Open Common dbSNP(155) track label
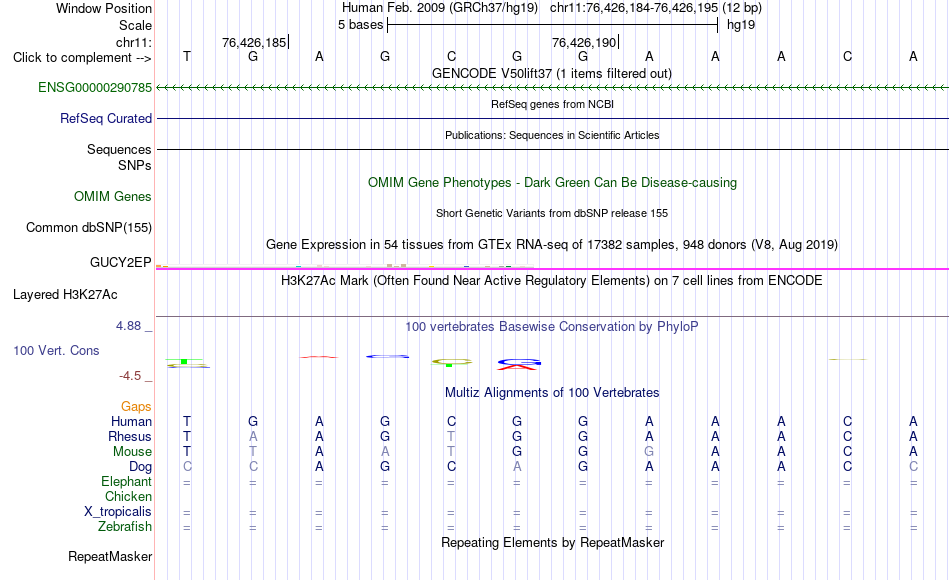 89,227
